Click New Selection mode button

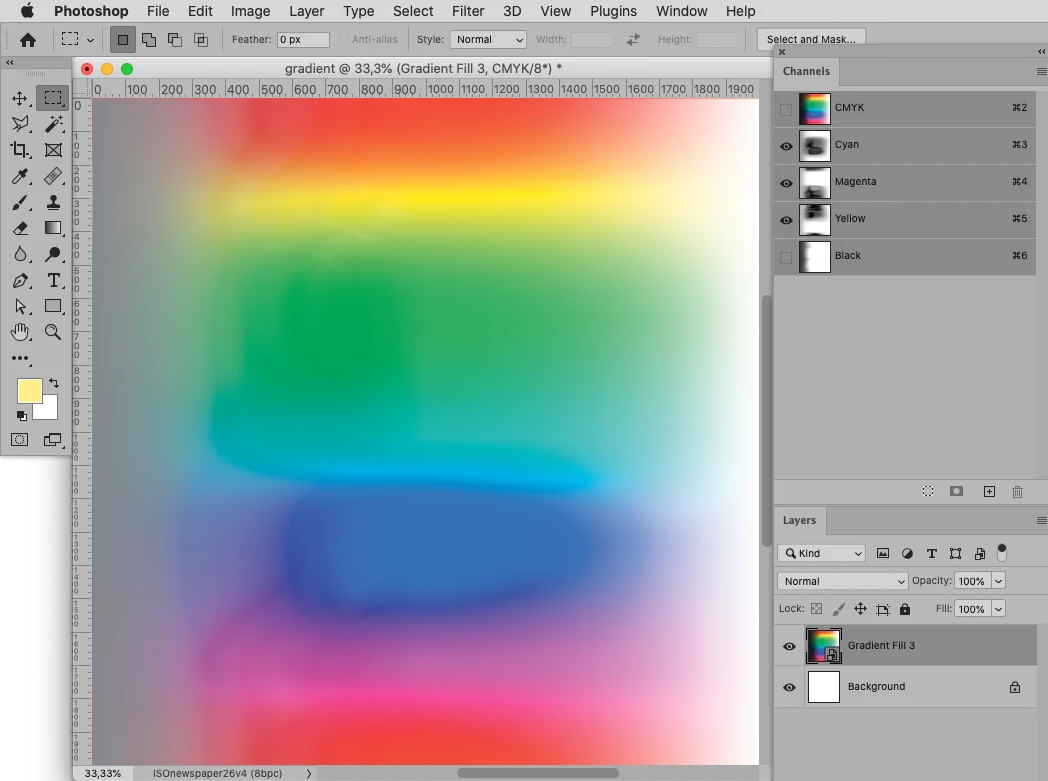(123, 40)
